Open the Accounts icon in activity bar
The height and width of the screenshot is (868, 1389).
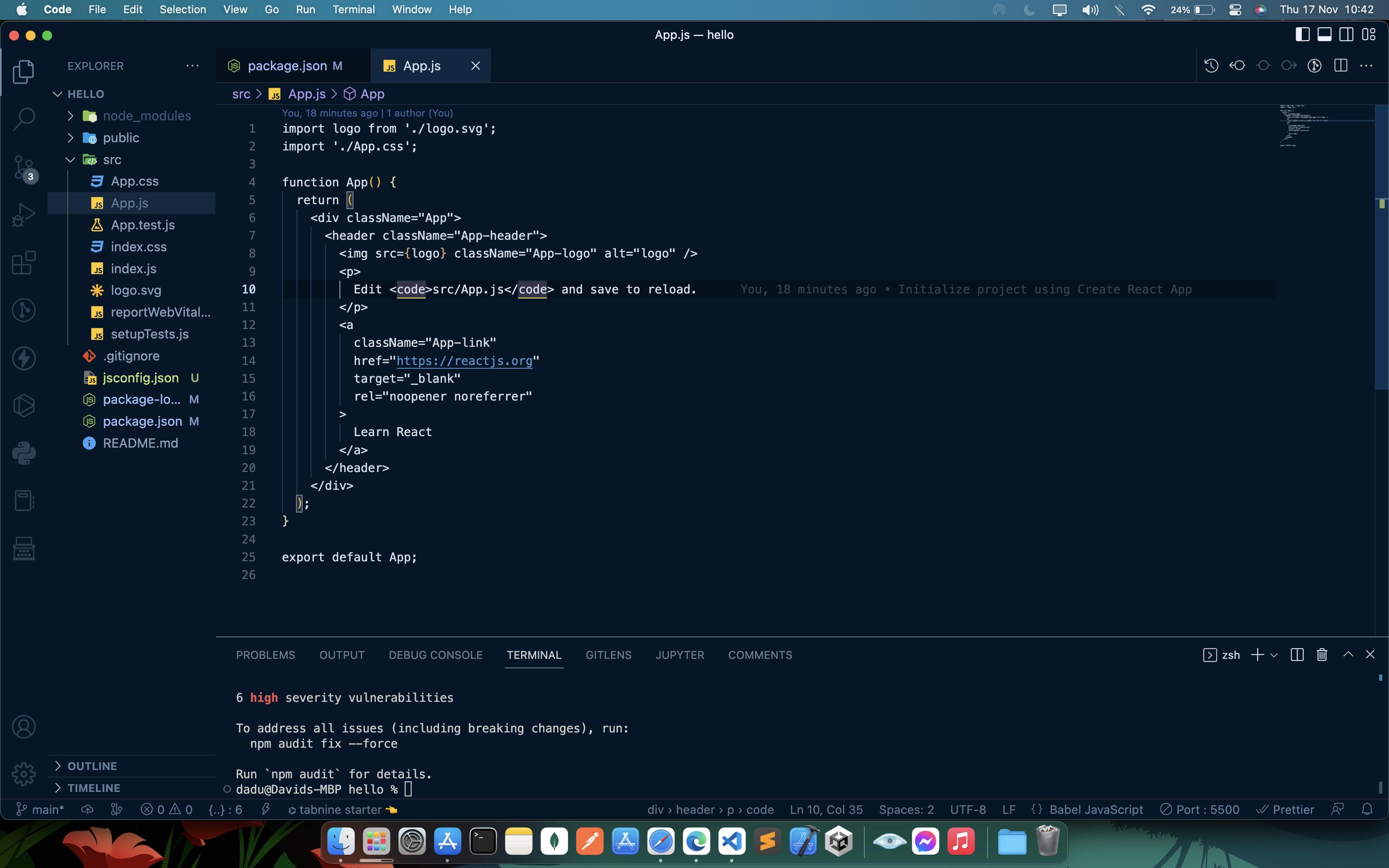tap(24, 727)
